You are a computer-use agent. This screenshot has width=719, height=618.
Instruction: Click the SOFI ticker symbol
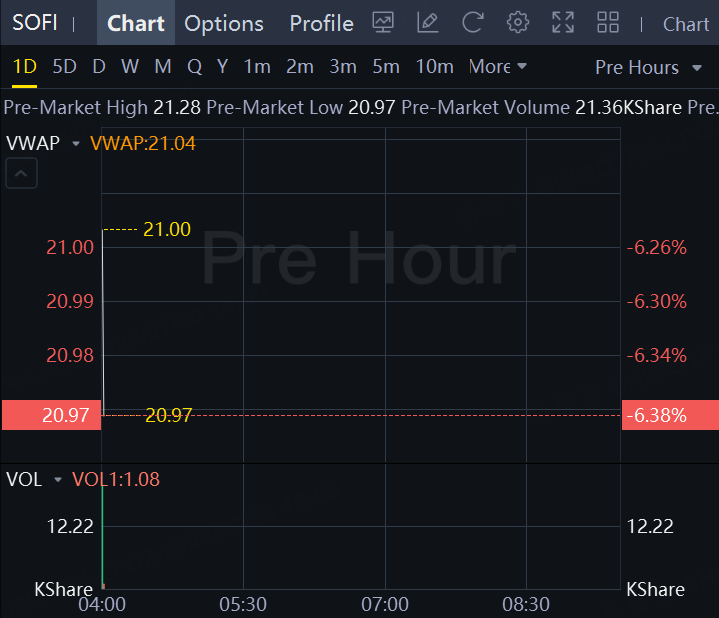click(35, 23)
